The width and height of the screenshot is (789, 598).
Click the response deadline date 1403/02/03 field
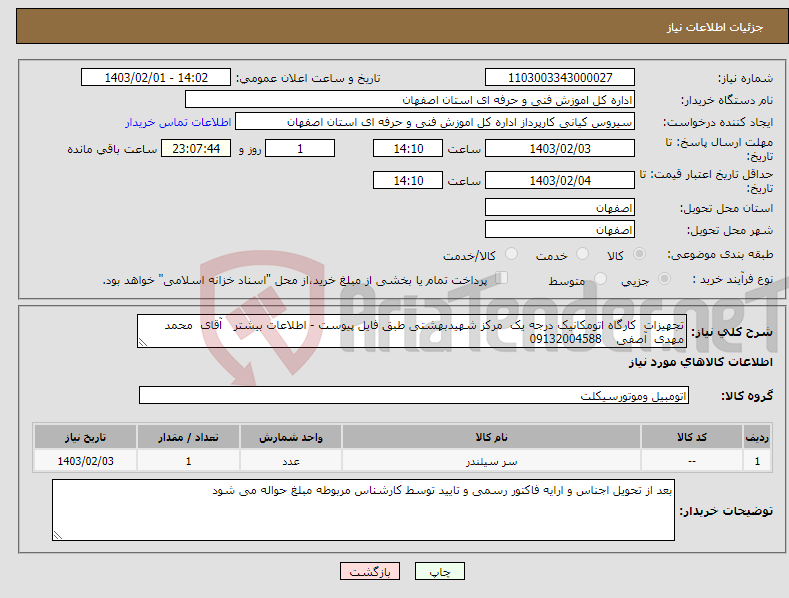[x=560, y=148]
